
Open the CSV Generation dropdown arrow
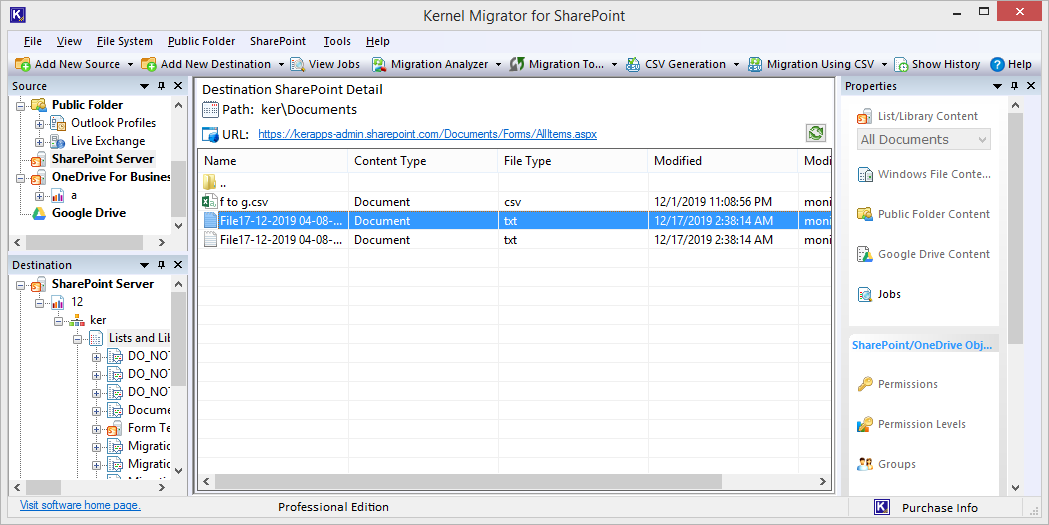[736, 65]
